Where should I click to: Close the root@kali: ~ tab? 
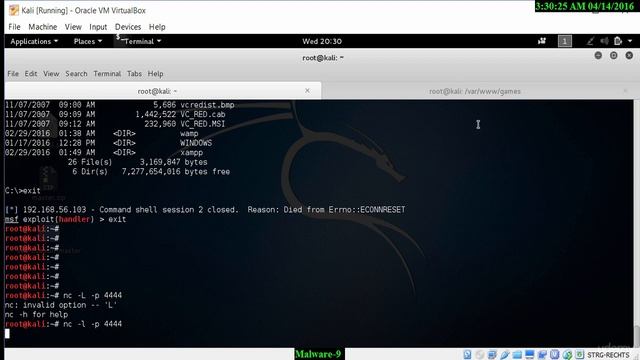tap(307, 91)
